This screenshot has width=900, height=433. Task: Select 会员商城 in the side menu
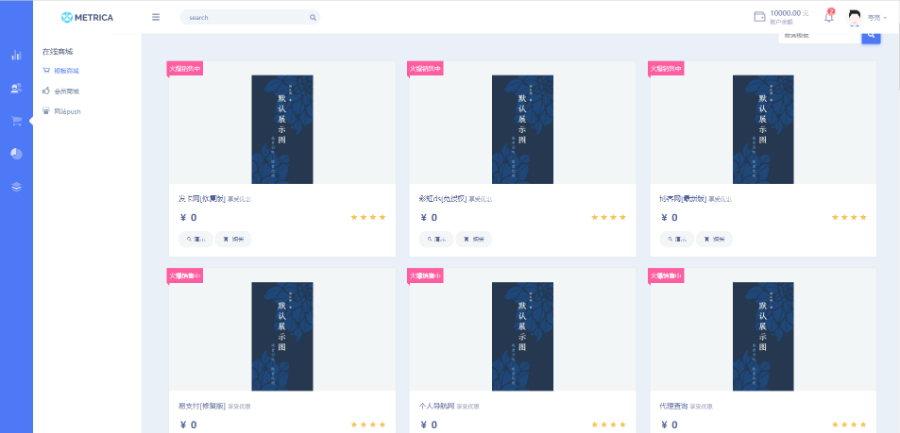(66, 91)
